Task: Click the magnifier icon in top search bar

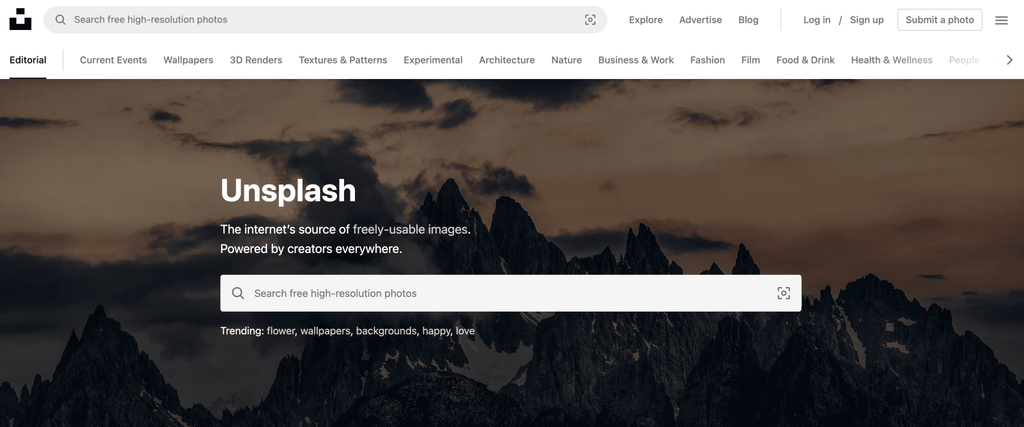Action: point(60,20)
